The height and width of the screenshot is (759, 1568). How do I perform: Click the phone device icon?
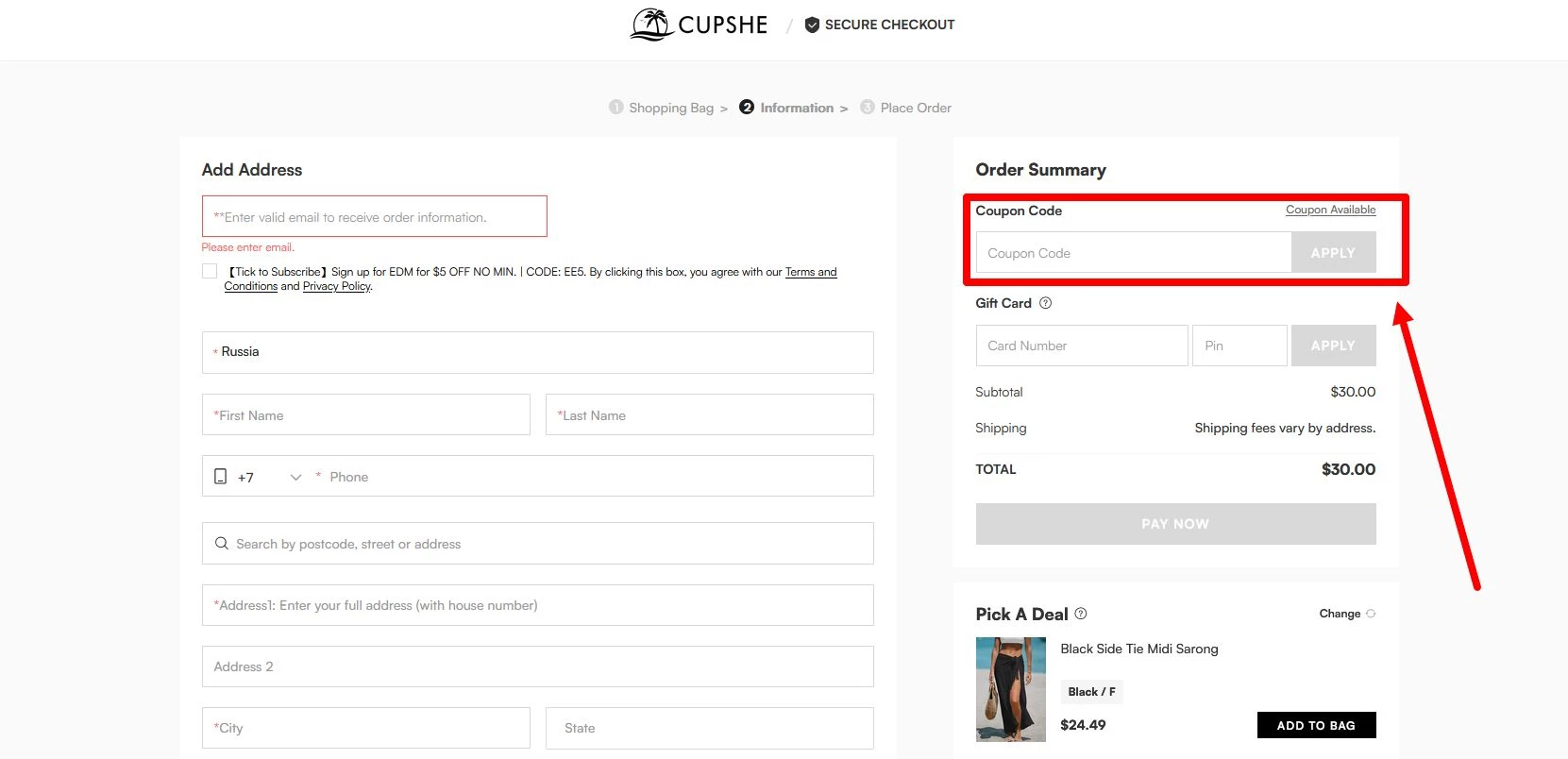click(220, 477)
